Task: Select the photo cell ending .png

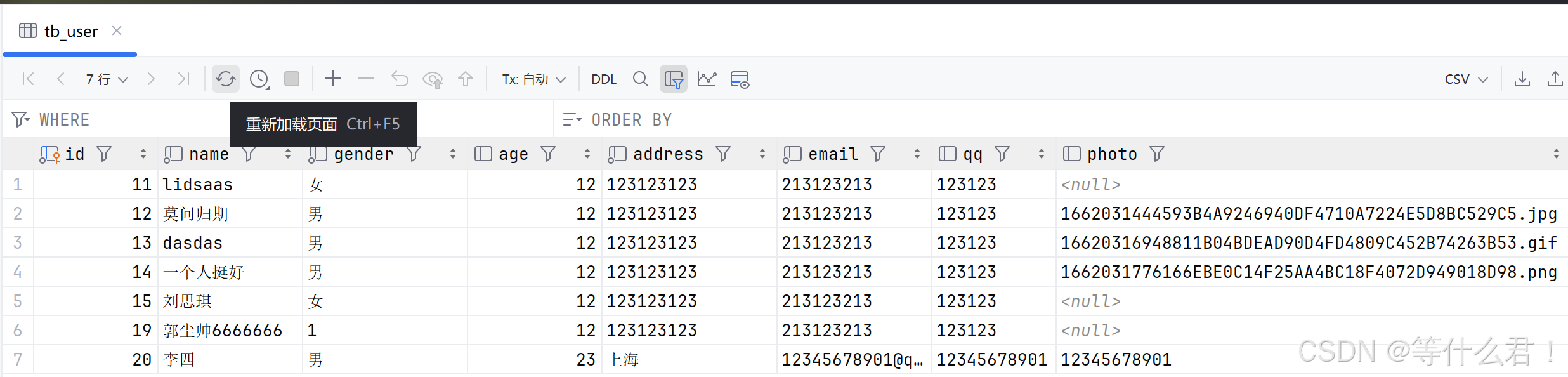Action: (x=1312, y=272)
